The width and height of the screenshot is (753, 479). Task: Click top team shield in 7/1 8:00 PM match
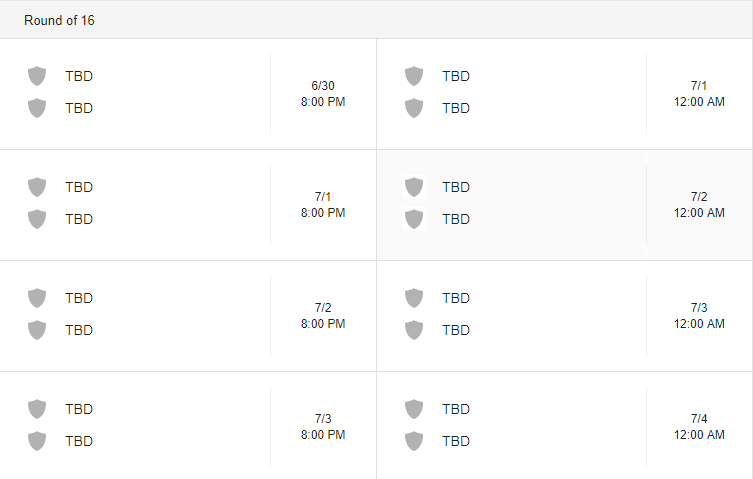pos(37,187)
